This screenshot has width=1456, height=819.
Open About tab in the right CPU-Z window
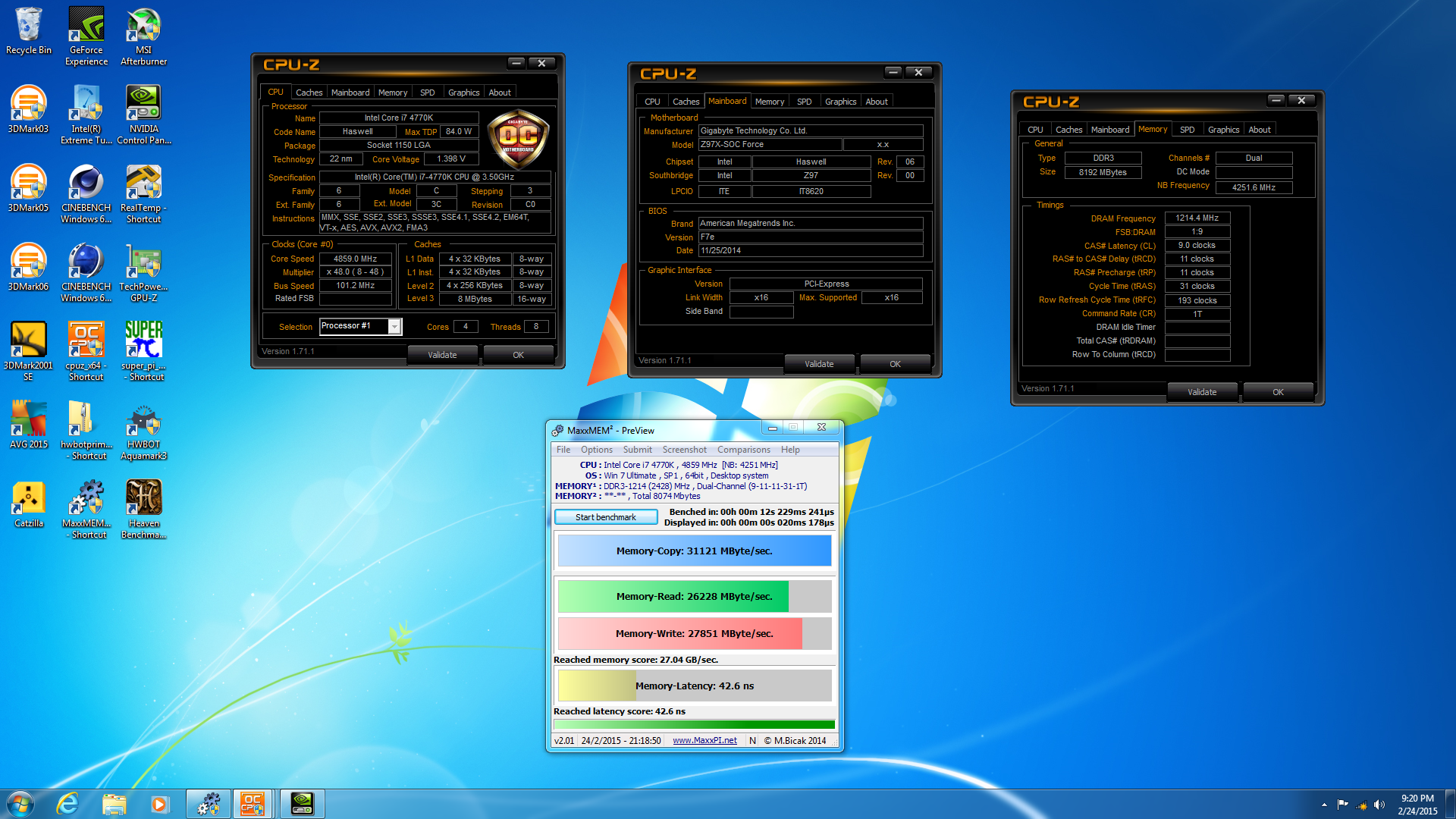click(1260, 130)
